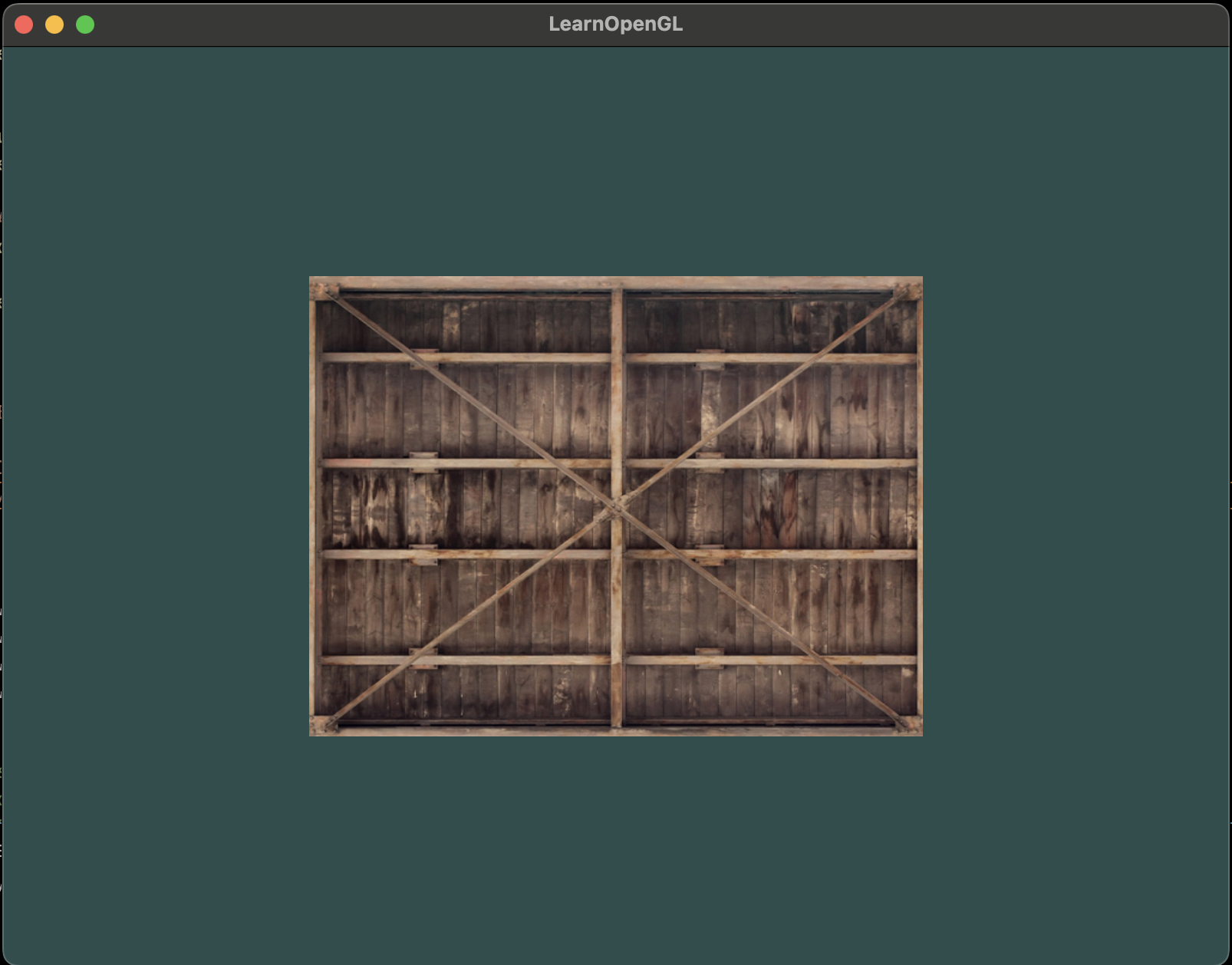Click the middle of the title bar
Image resolution: width=1232 pixels, height=965 pixels.
point(616,24)
